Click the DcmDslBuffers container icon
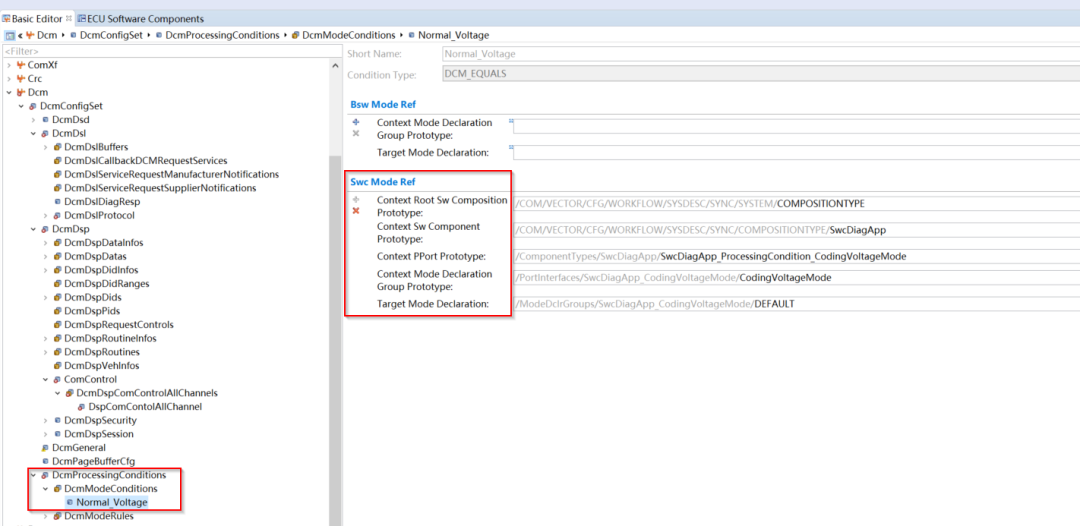This screenshot has height=526, width=1080. coord(57,147)
